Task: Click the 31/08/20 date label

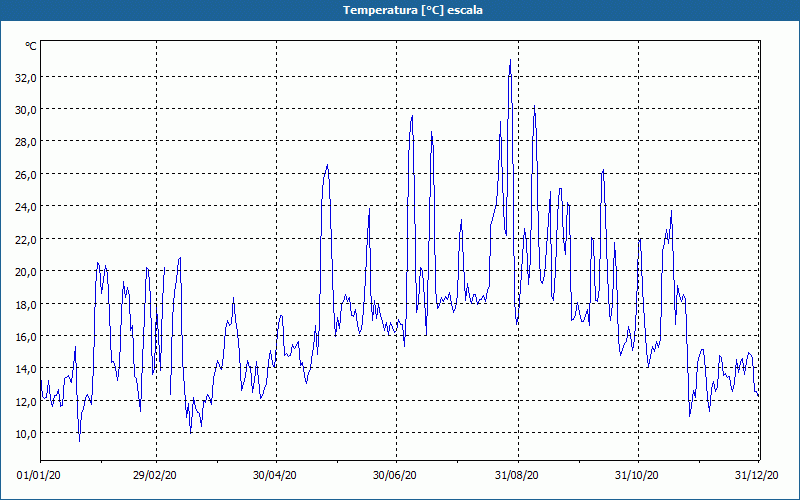Action: tap(516, 475)
